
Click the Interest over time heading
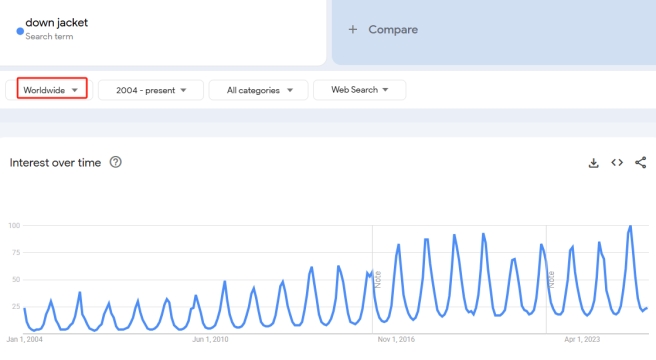click(x=55, y=162)
